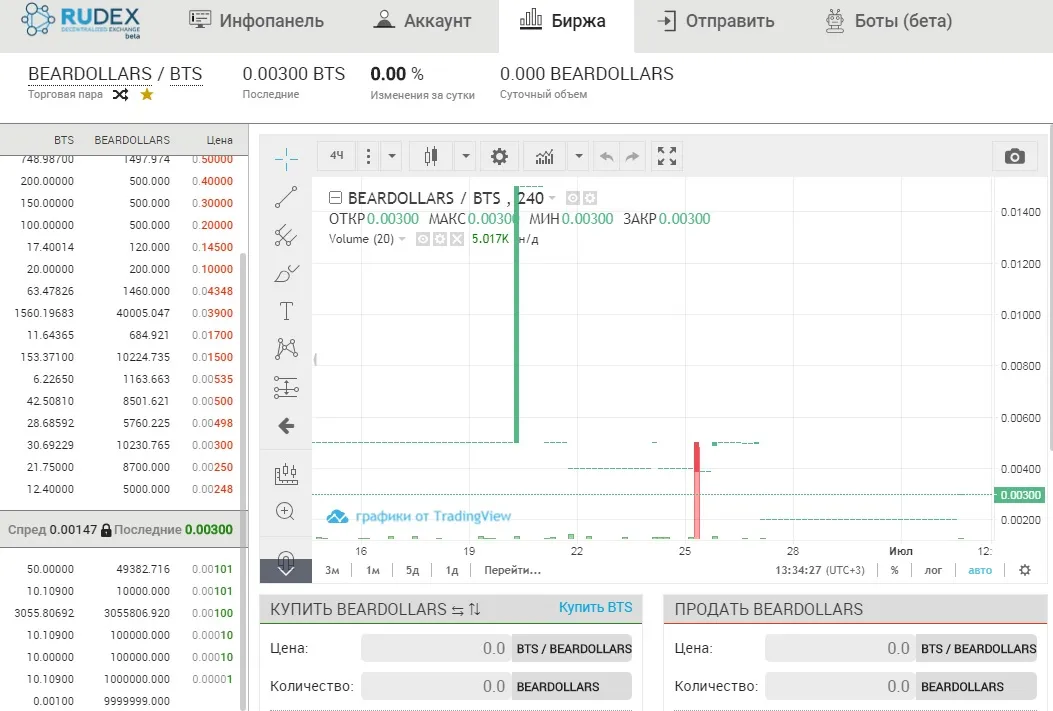This screenshot has width=1053, height=711.
Task: Select the XABCD pattern tool
Action: tap(286, 348)
